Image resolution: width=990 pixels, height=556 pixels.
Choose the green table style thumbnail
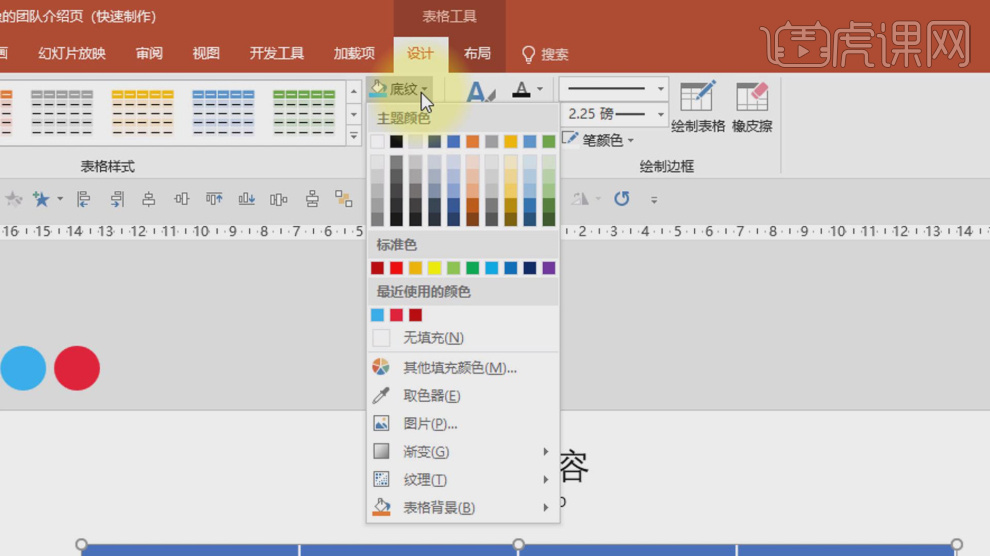pos(304,112)
